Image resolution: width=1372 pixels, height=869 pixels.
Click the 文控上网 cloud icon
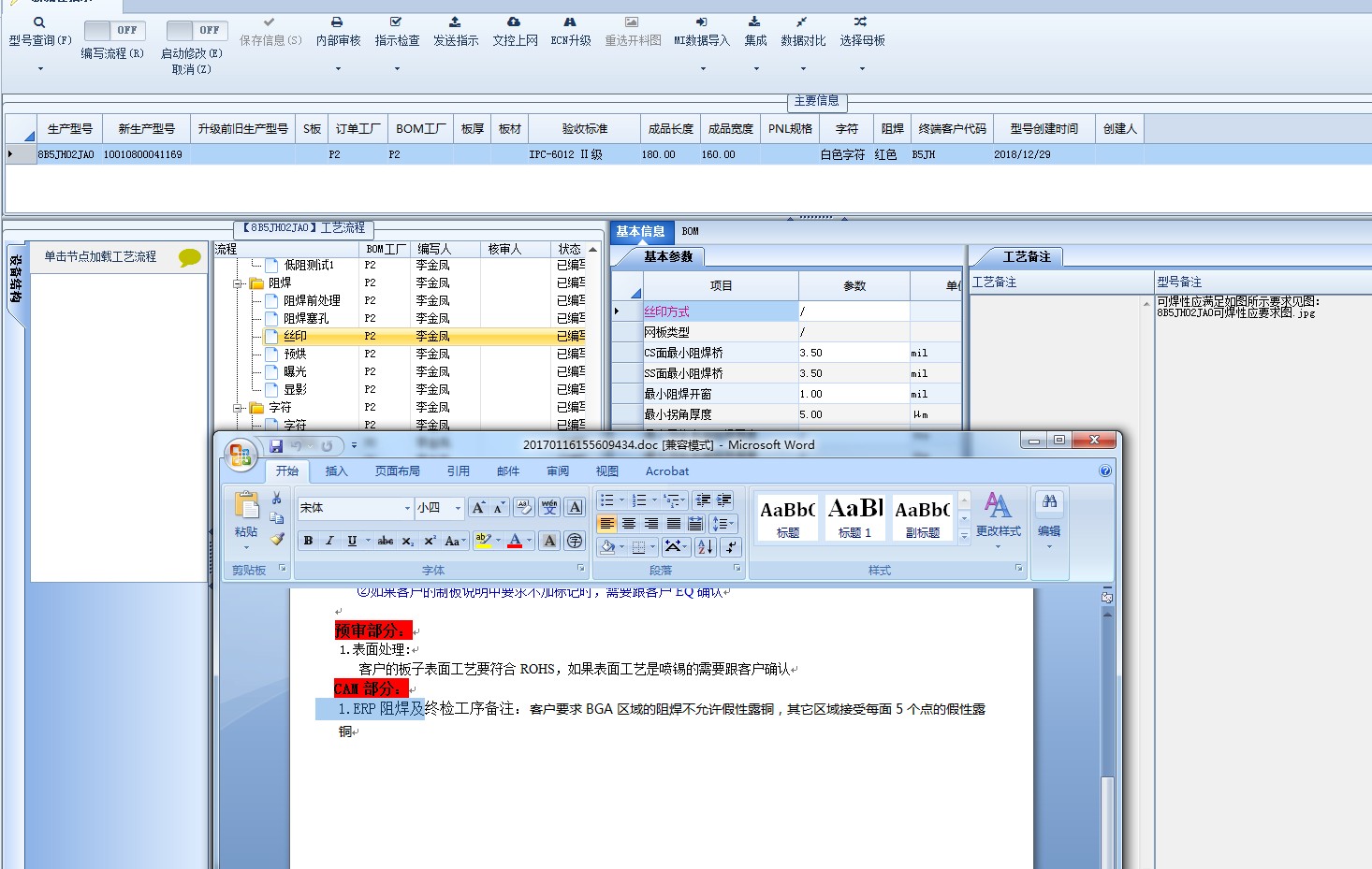tap(514, 22)
